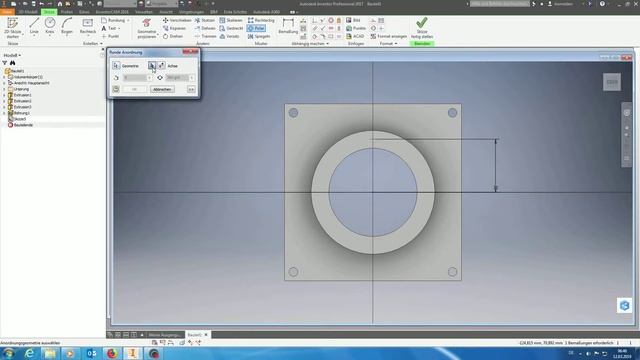Select the Kopieren copy tool
The width and height of the screenshot is (640, 360).
click(174, 28)
